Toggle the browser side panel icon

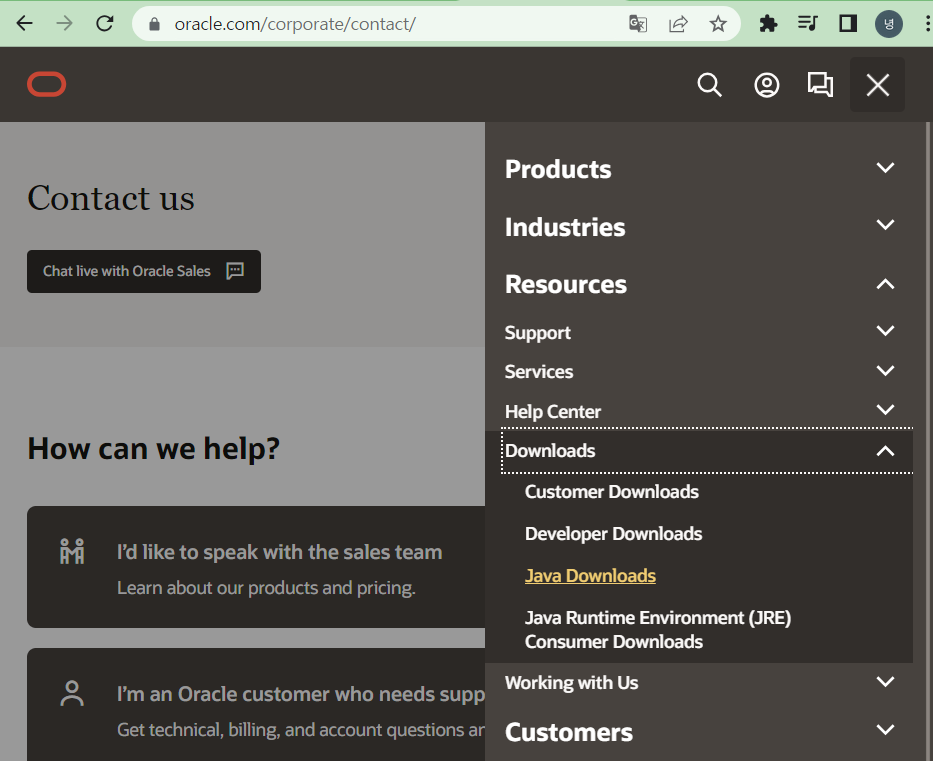848,24
